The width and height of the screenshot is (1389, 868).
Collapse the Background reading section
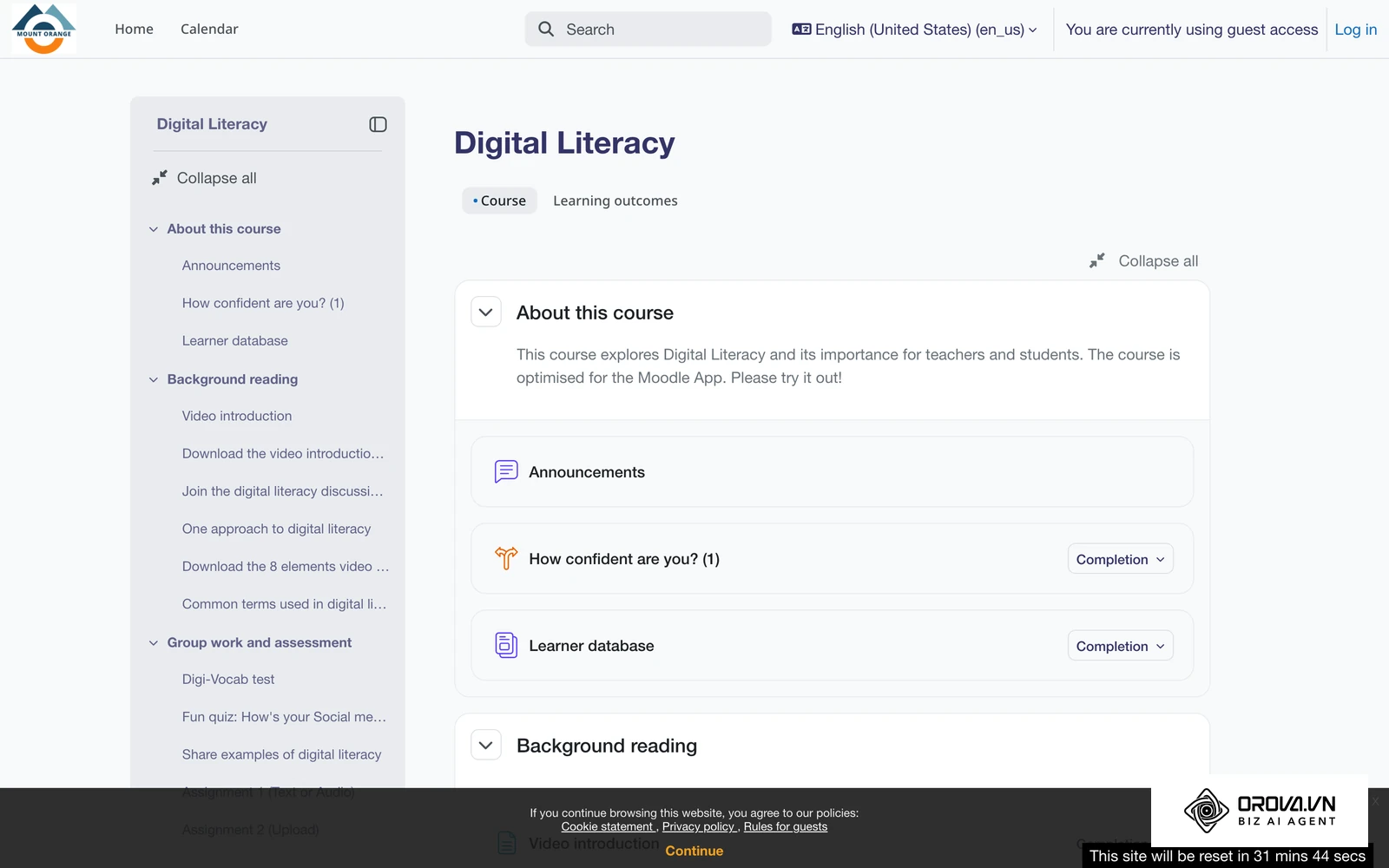[x=486, y=746]
